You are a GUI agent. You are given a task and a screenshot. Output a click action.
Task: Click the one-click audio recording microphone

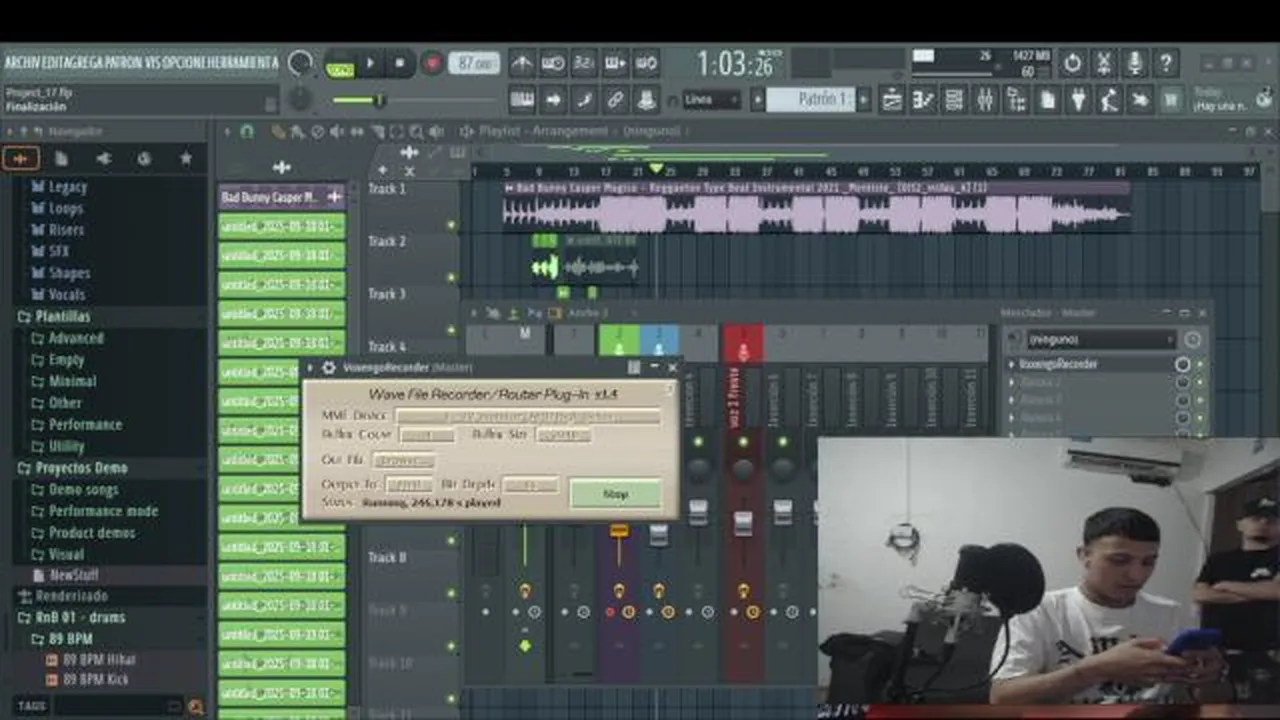1135,64
